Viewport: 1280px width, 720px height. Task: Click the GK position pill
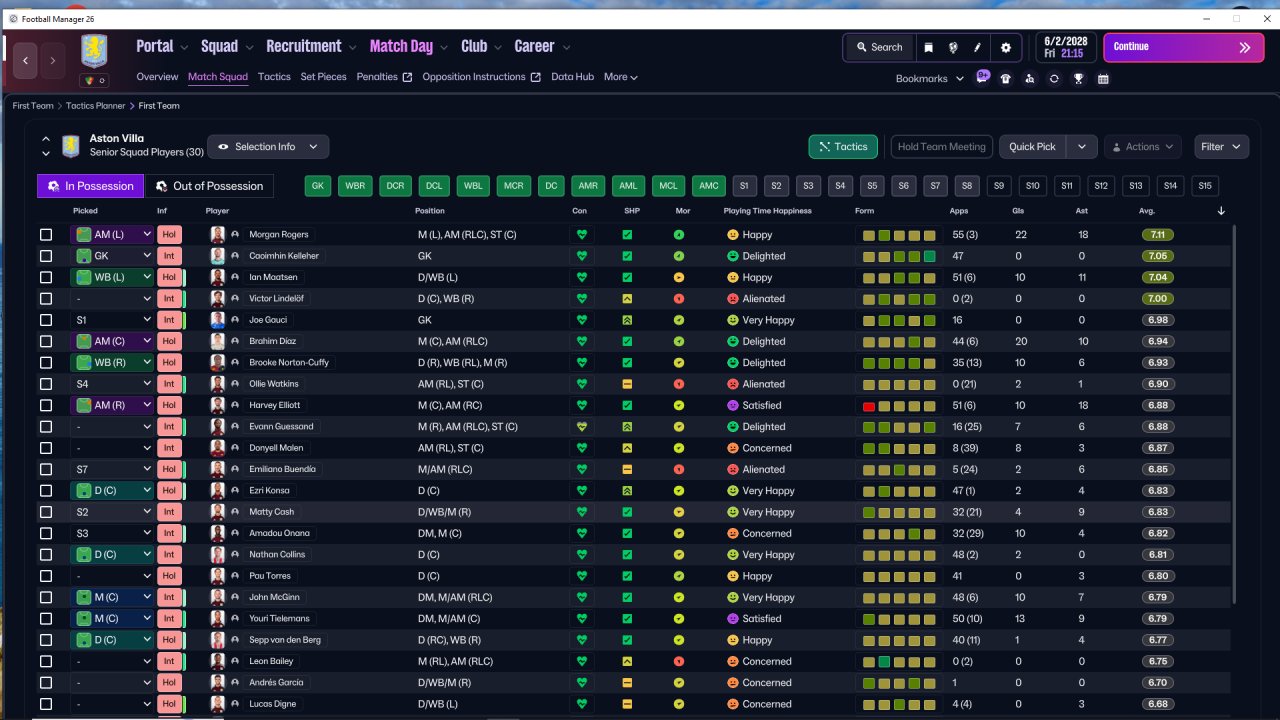(x=318, y=186)
